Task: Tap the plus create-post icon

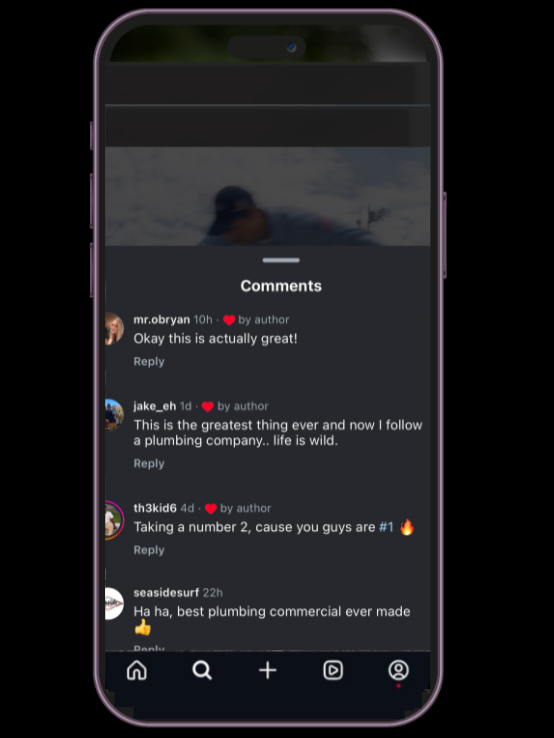Action: point(268,670)
